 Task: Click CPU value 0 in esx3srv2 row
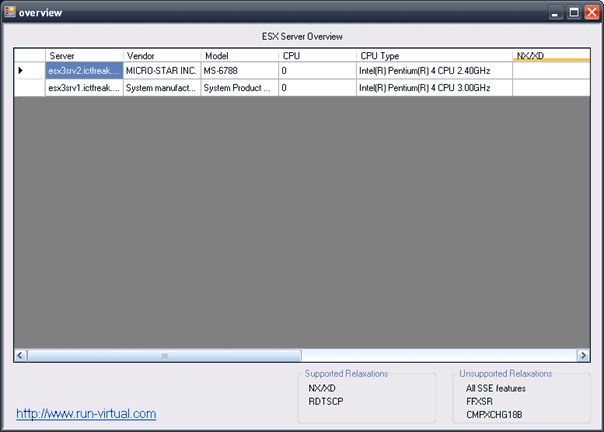coord(317,71)
